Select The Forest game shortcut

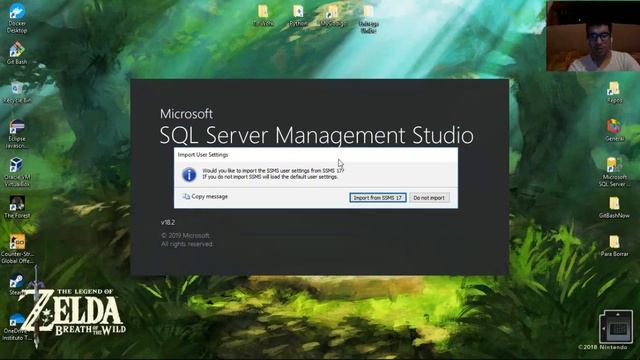coord(17,207)
